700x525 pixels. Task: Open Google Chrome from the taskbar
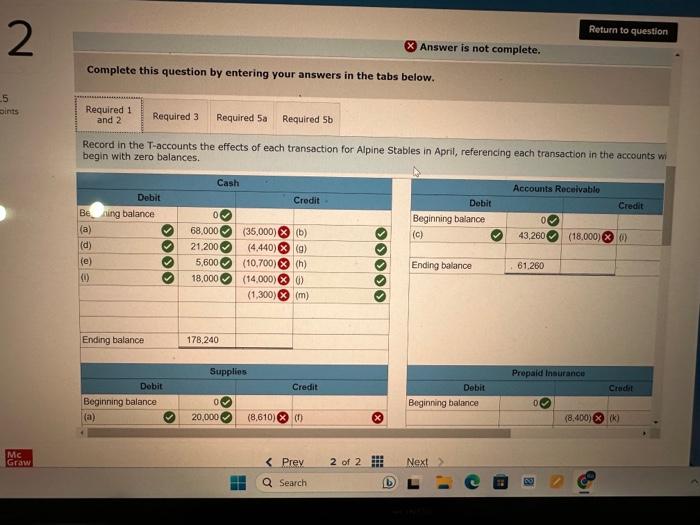585,481
